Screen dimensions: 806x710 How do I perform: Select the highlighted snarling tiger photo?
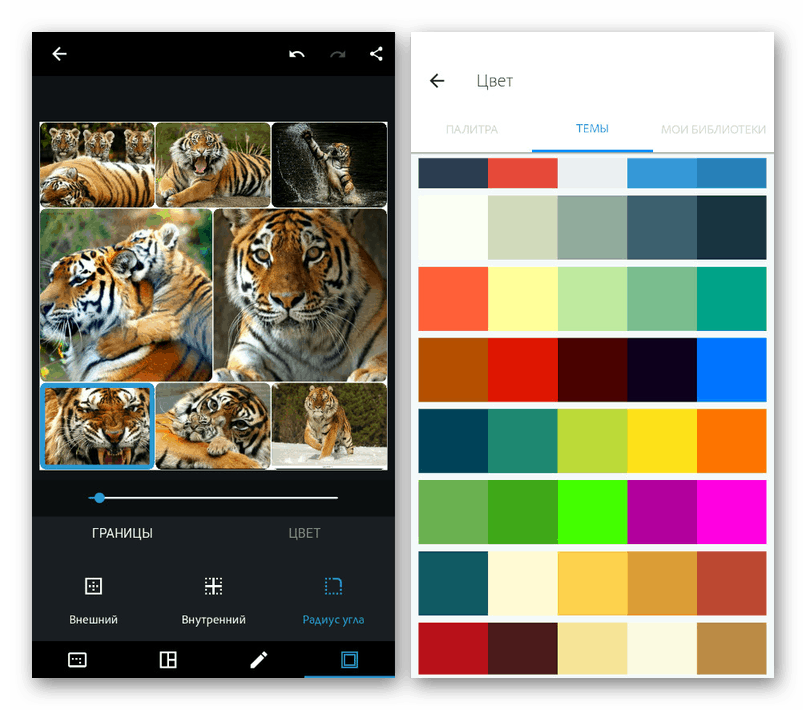tap(97, 426)
